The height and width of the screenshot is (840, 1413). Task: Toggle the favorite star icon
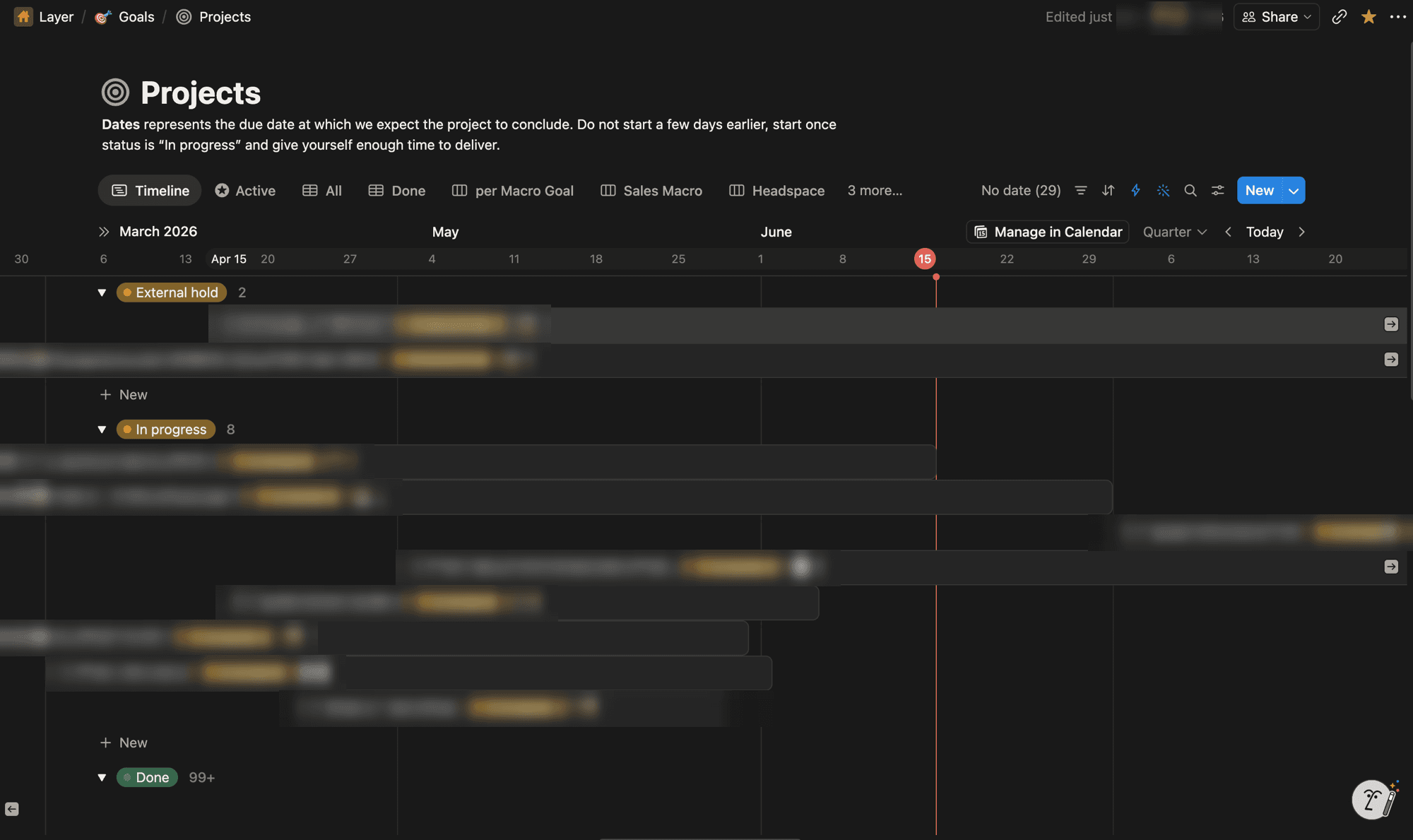(x=1368, y=17)
